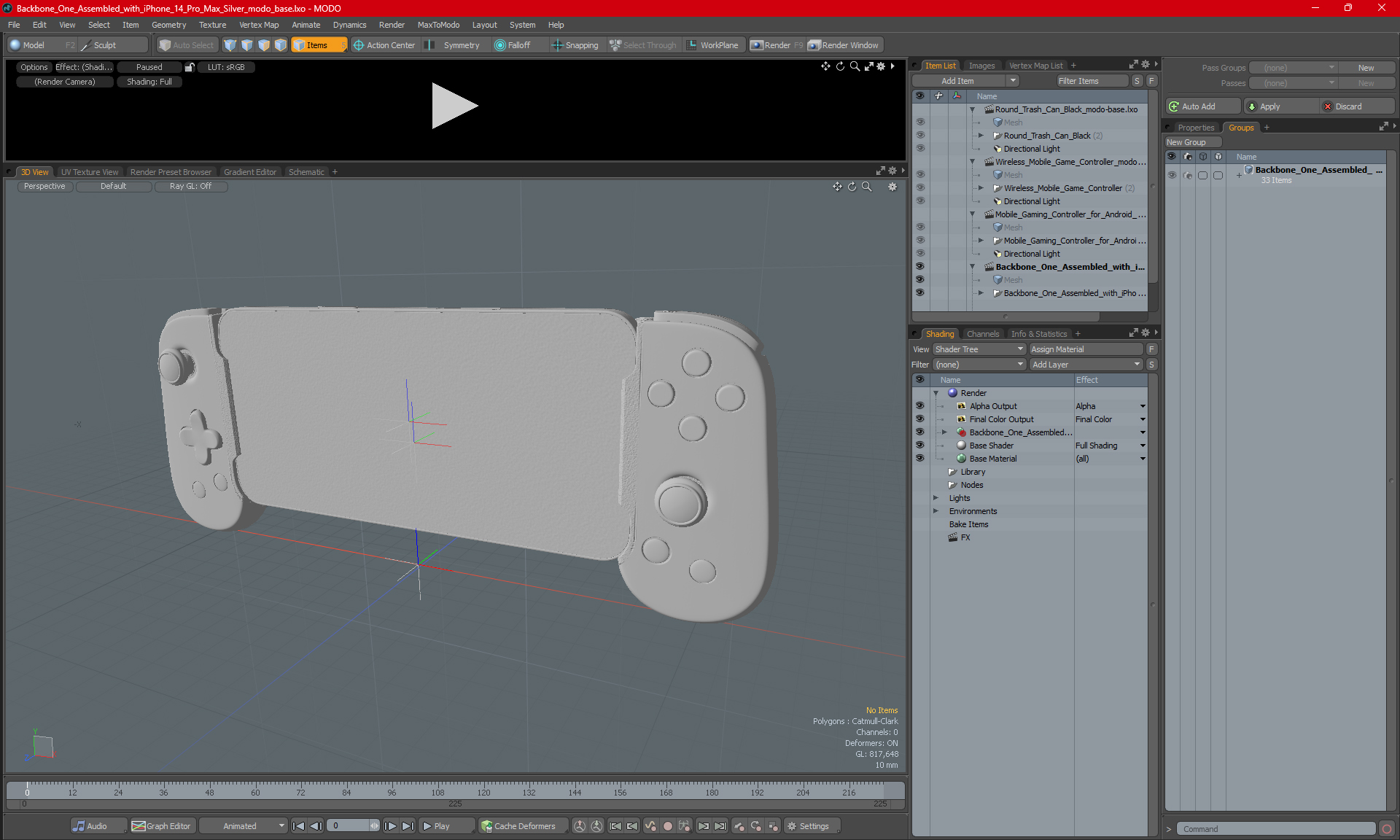Open the 3D viewport settings gear
This screenshot has width=1400, height=840.
(892, 187)
